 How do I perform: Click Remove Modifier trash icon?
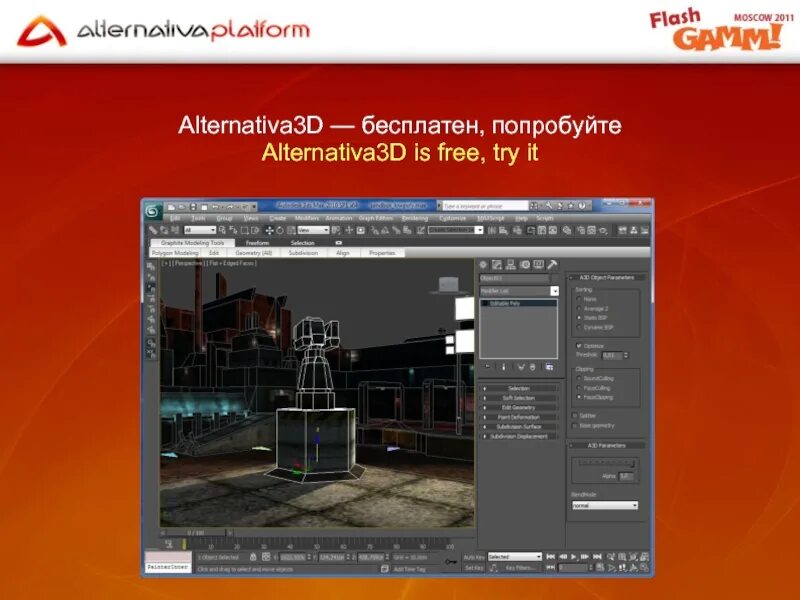point(533,367)
